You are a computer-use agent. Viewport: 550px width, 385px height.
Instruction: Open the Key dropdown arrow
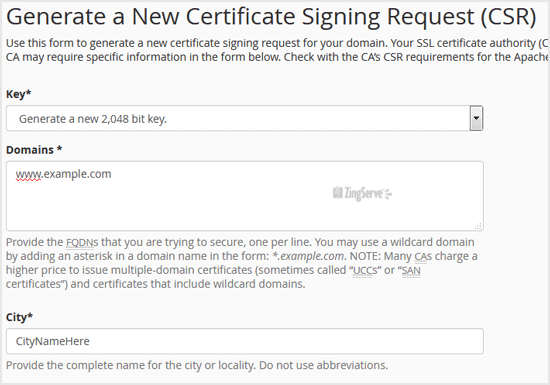click(x=476, y=118)
